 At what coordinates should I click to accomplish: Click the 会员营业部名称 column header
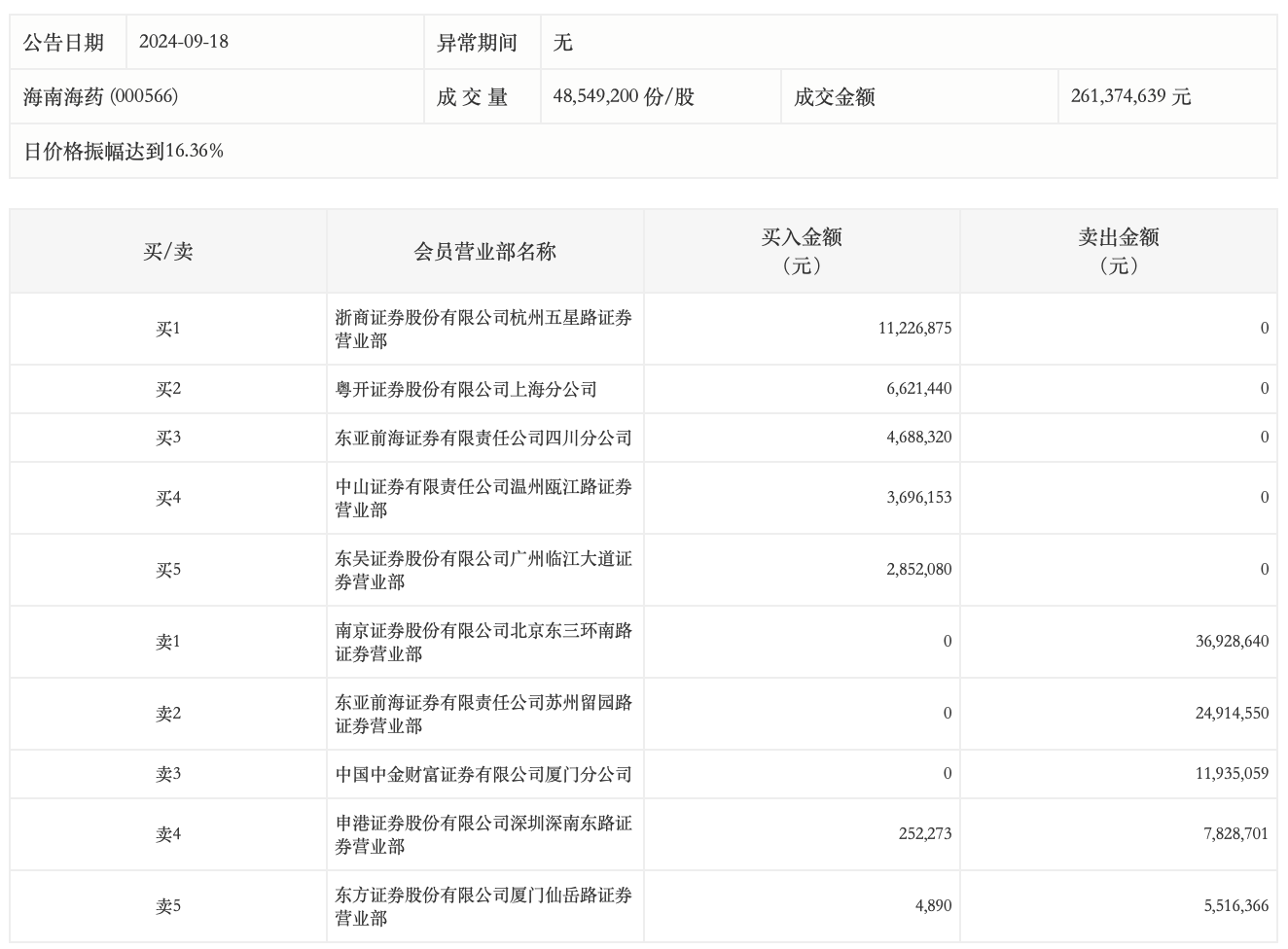tap(484, 252)
